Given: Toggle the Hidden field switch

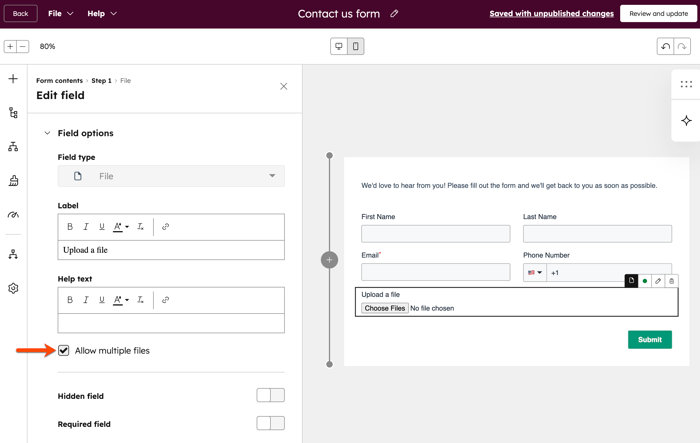Looking at the screenshot, I should pyautogui.click(x=270, y=396).
